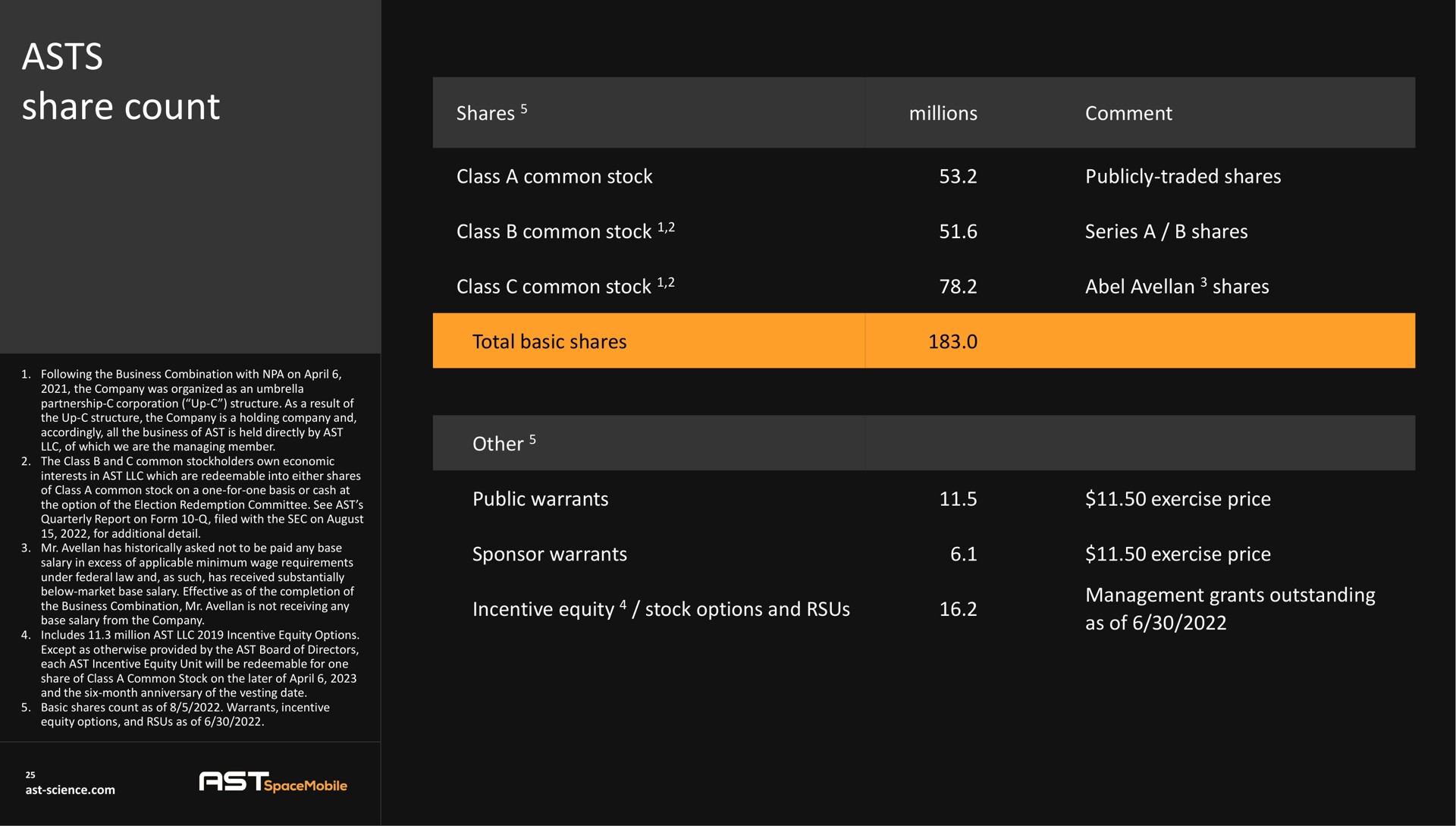
Task: Select the 'ASTS share count' slide title
Action: coord(121,81)
